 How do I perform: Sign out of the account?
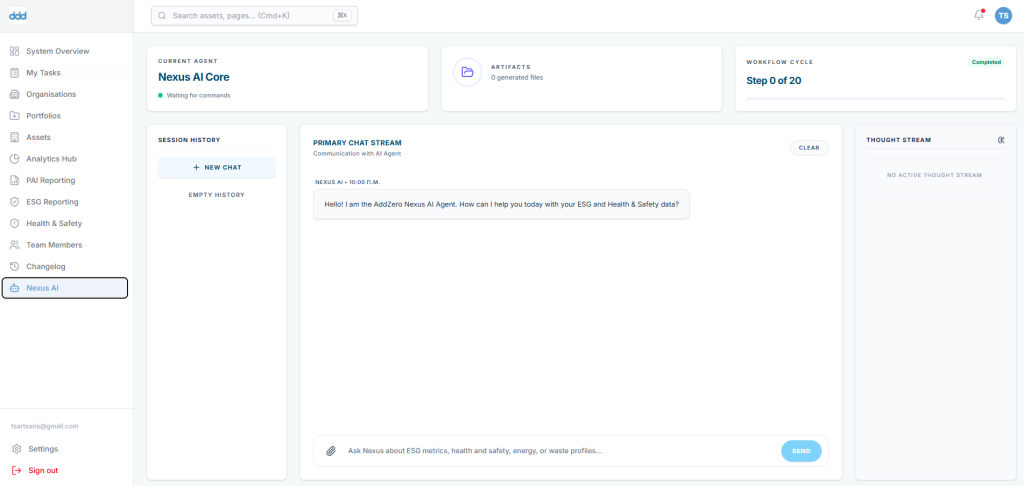65,470
